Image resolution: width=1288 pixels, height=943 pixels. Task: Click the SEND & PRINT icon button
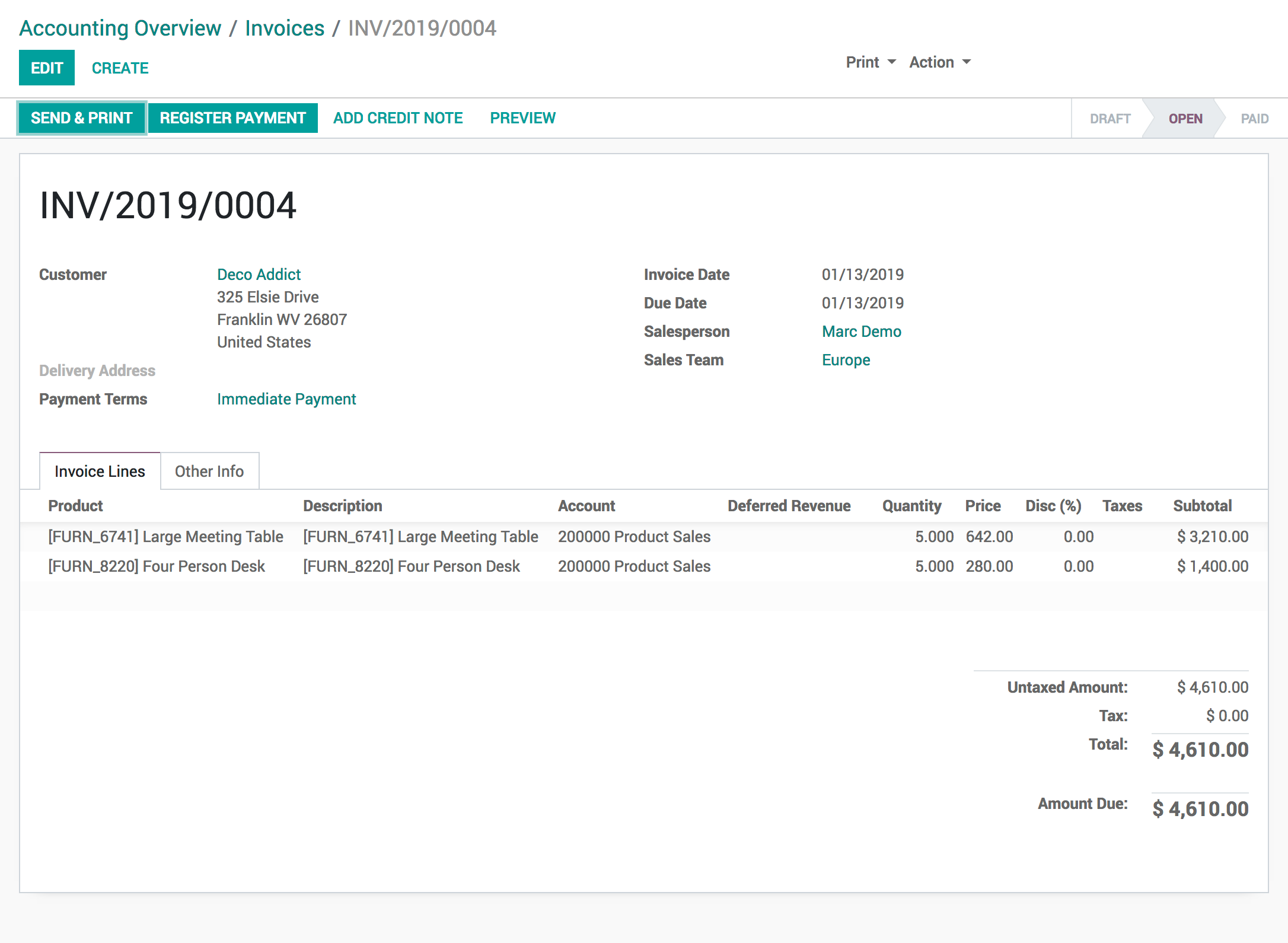81,118
